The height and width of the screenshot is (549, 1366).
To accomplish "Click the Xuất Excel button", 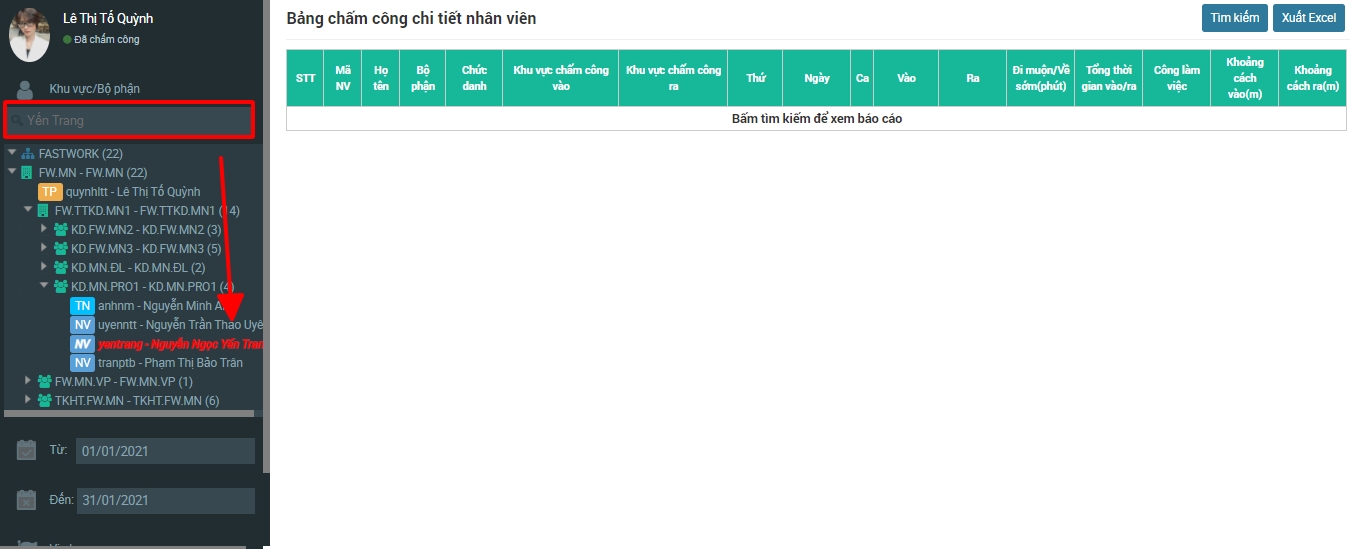I will 1308,18.
